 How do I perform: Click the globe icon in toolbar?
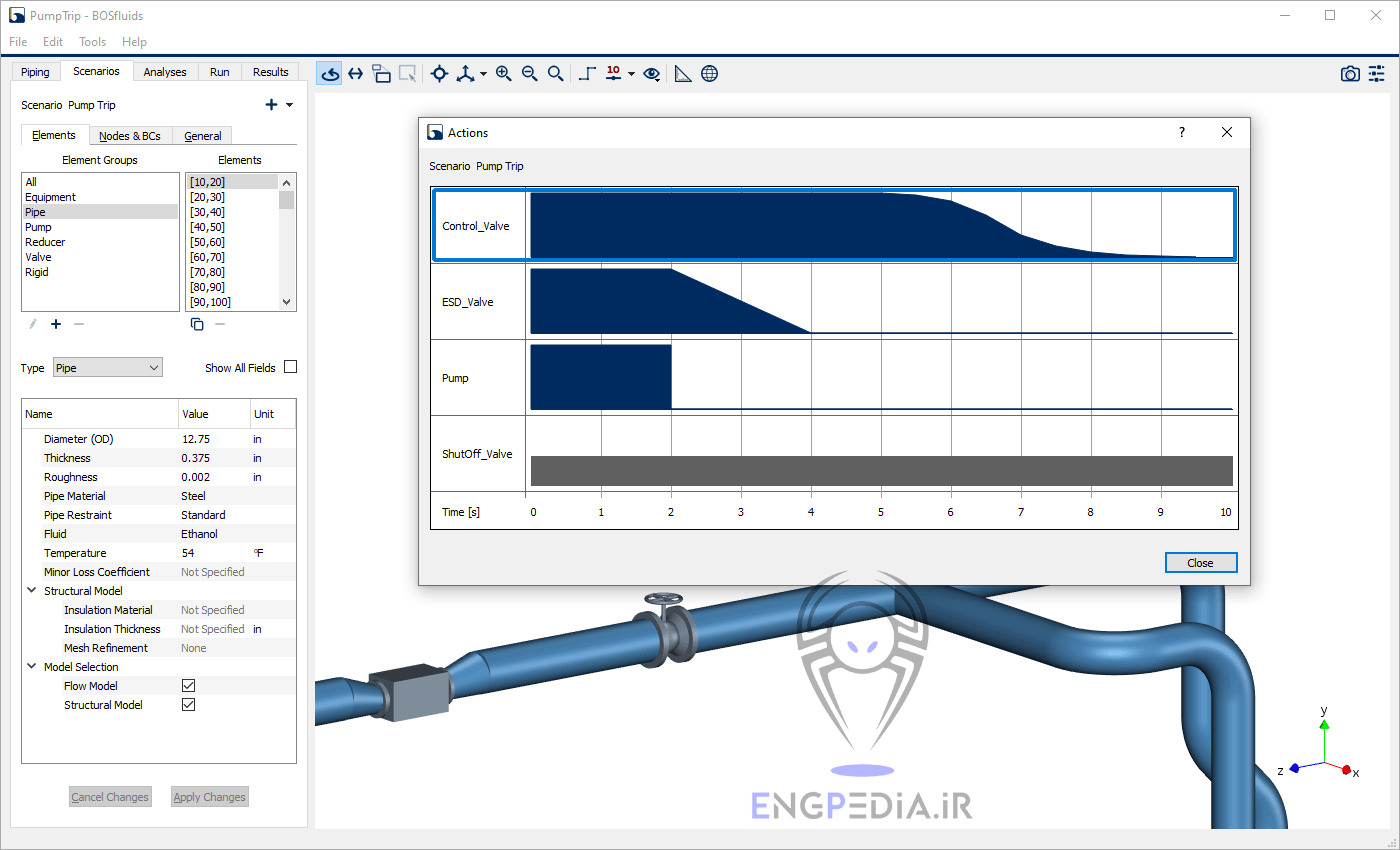709,73
